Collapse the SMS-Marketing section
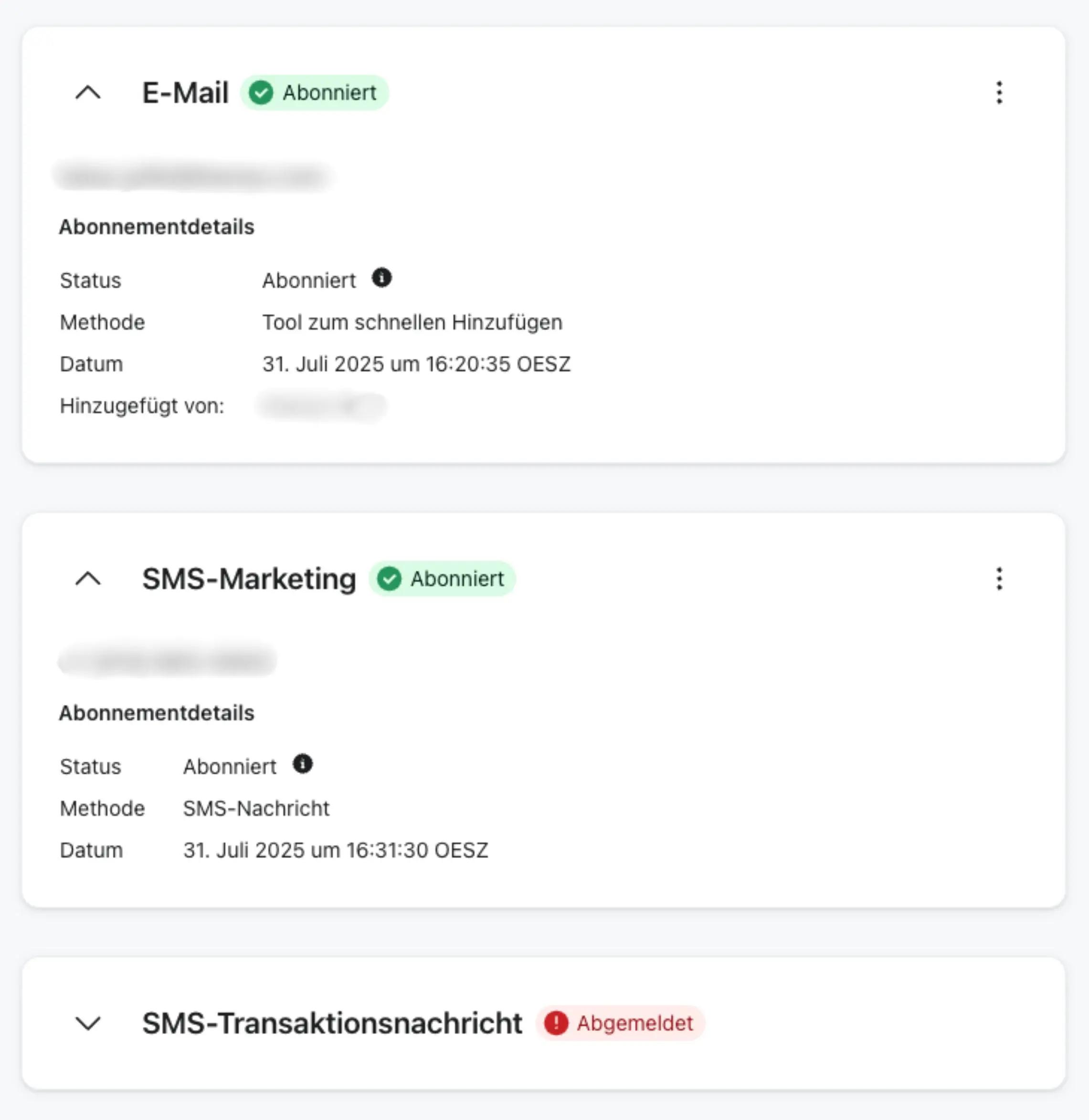Image resolution: width=1089 pixels, height=1120 pixels. point(89,578)
